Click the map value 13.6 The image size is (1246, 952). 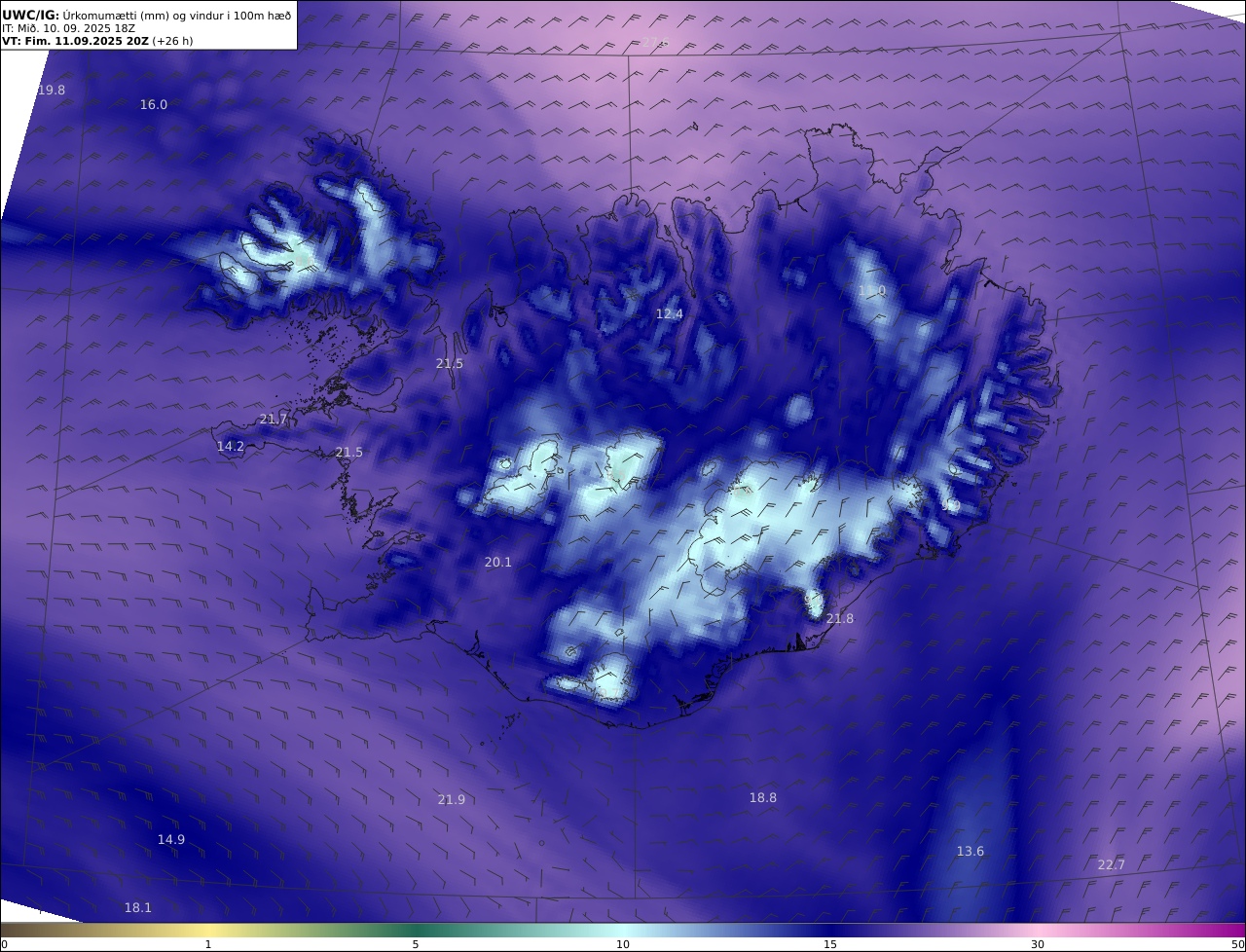pyautogui.click(x=970, y=852)
